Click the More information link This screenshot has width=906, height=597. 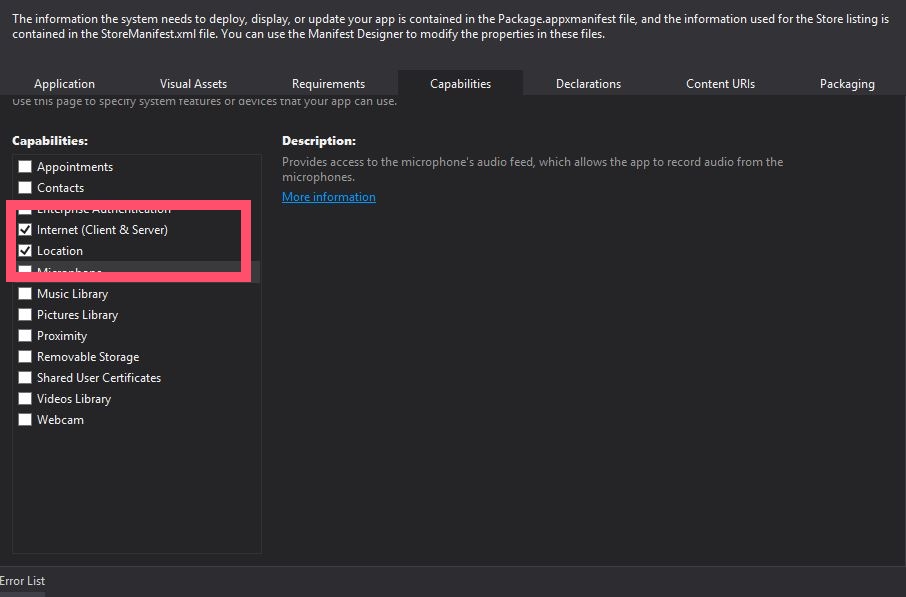[328, 197]
